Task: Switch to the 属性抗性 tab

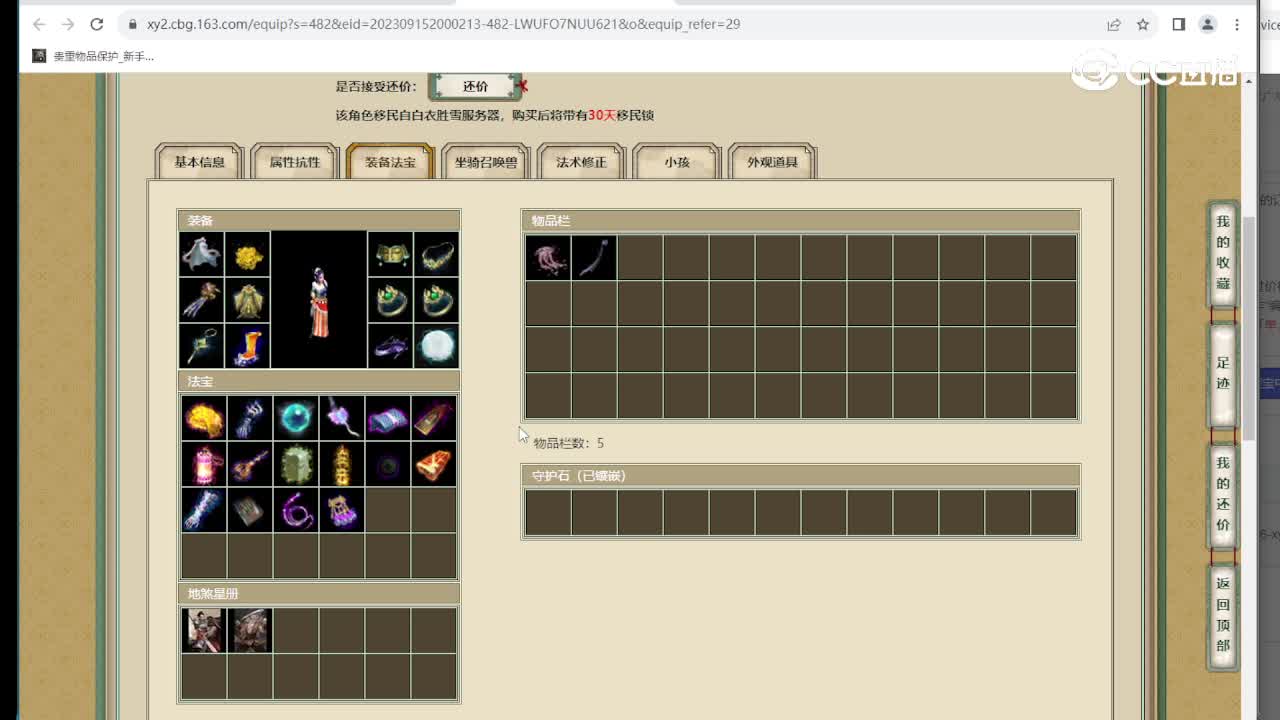Action: (x=295, y=162)
